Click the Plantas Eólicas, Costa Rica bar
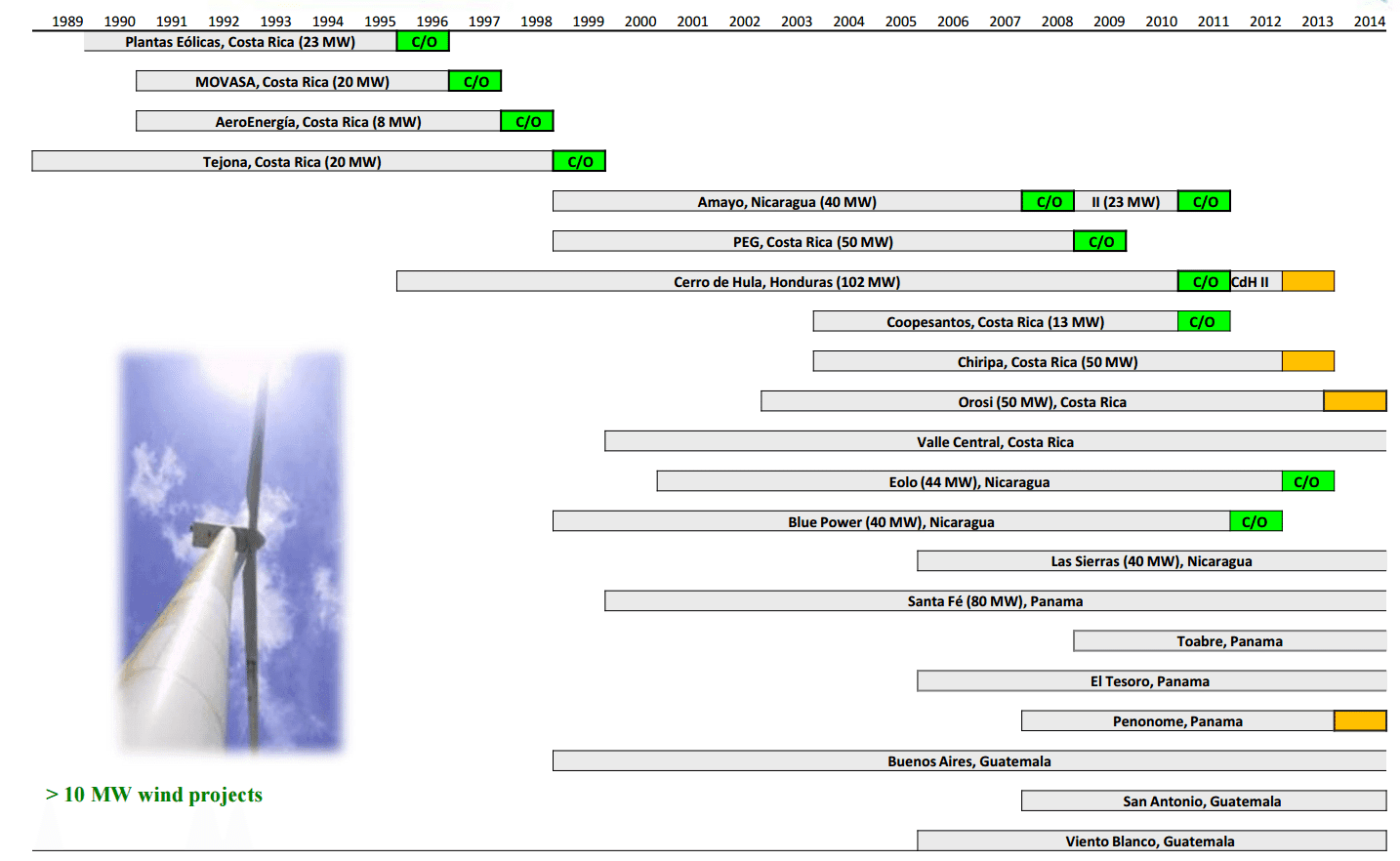The image size is (1400, 861). 240,42
